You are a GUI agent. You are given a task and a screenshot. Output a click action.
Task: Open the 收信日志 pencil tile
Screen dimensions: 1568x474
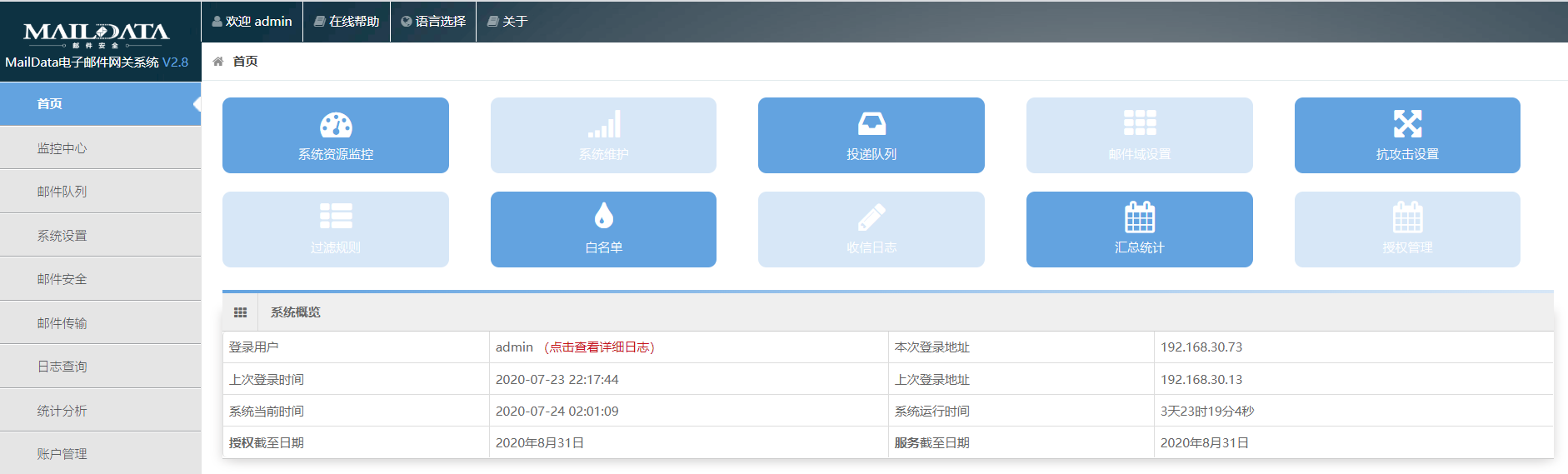click(x=871, y=229)
